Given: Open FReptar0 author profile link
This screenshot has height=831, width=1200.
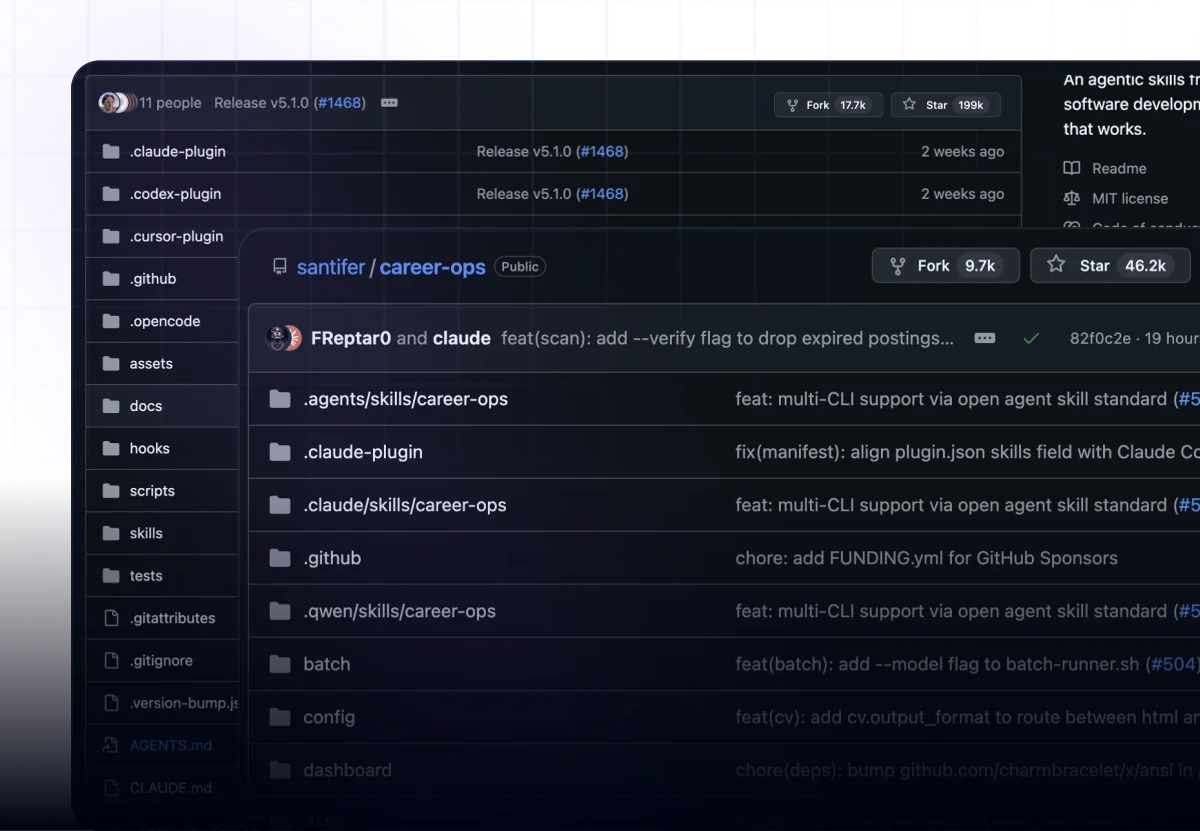Looking at the screenshot, I should point(351,338).
